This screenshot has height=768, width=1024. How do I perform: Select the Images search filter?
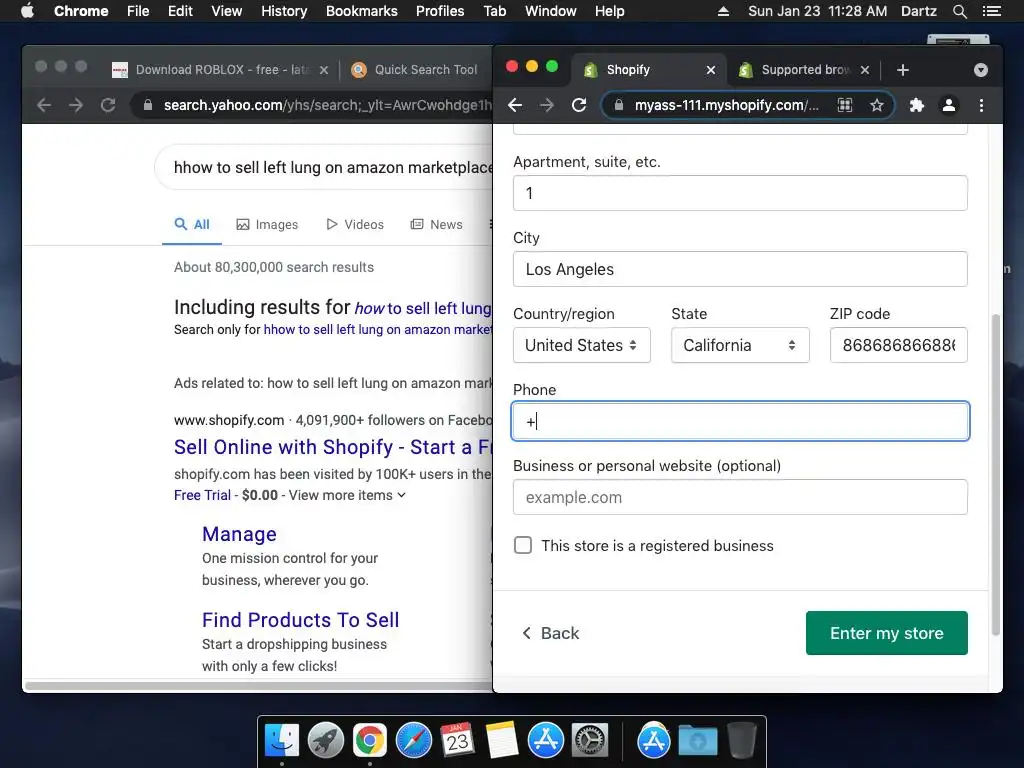tap(266, 225)
